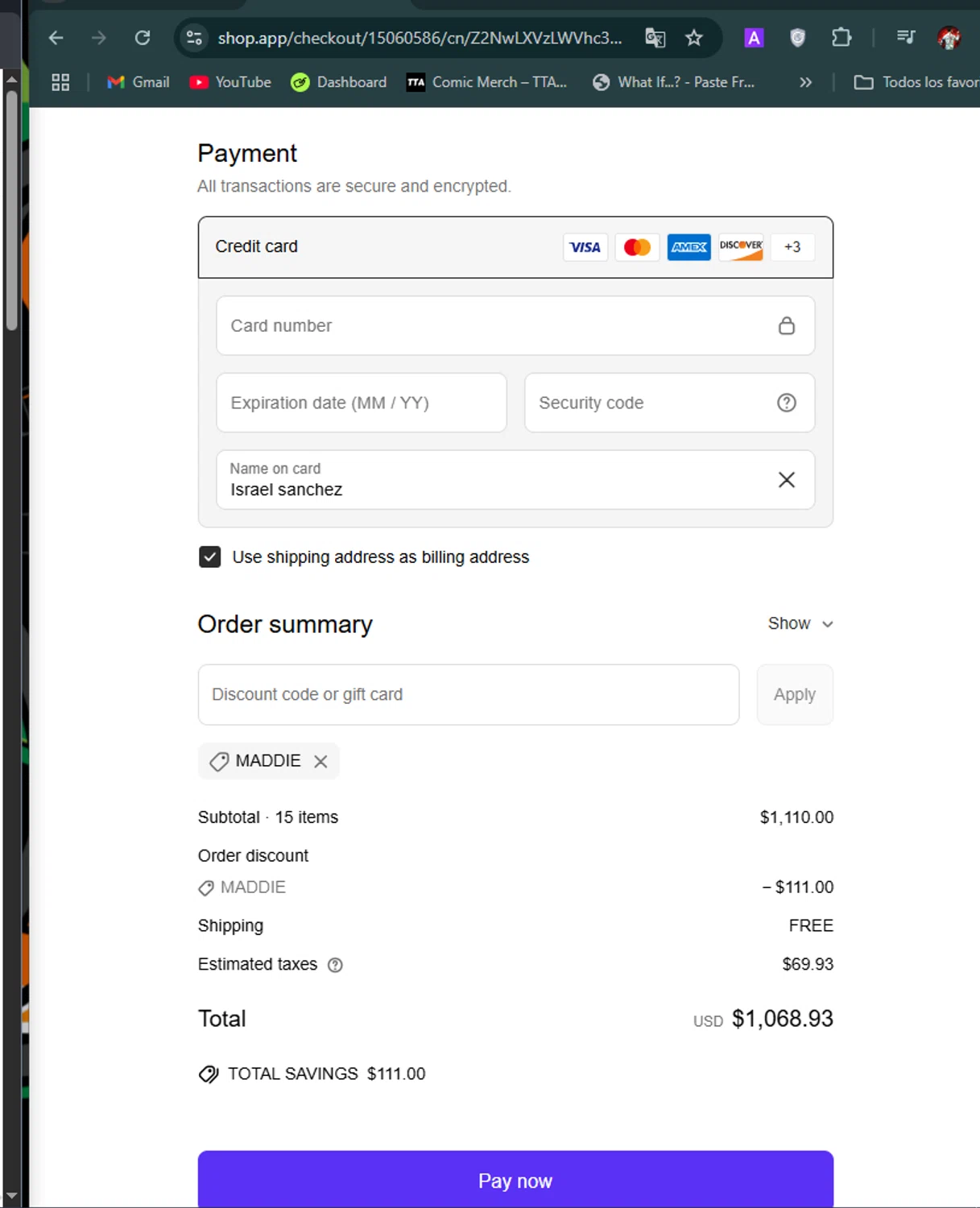Open Estimated taxes help icon

pos(335,965)
